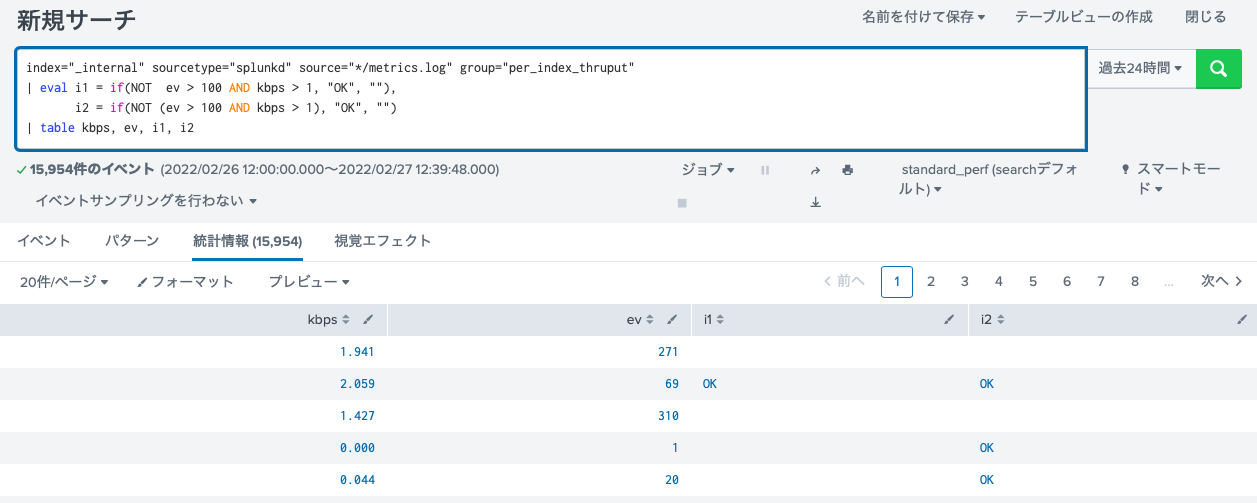Screen dimensions: 1257x503
Task: Stop the search job square icon
Action: coord(682,202)
